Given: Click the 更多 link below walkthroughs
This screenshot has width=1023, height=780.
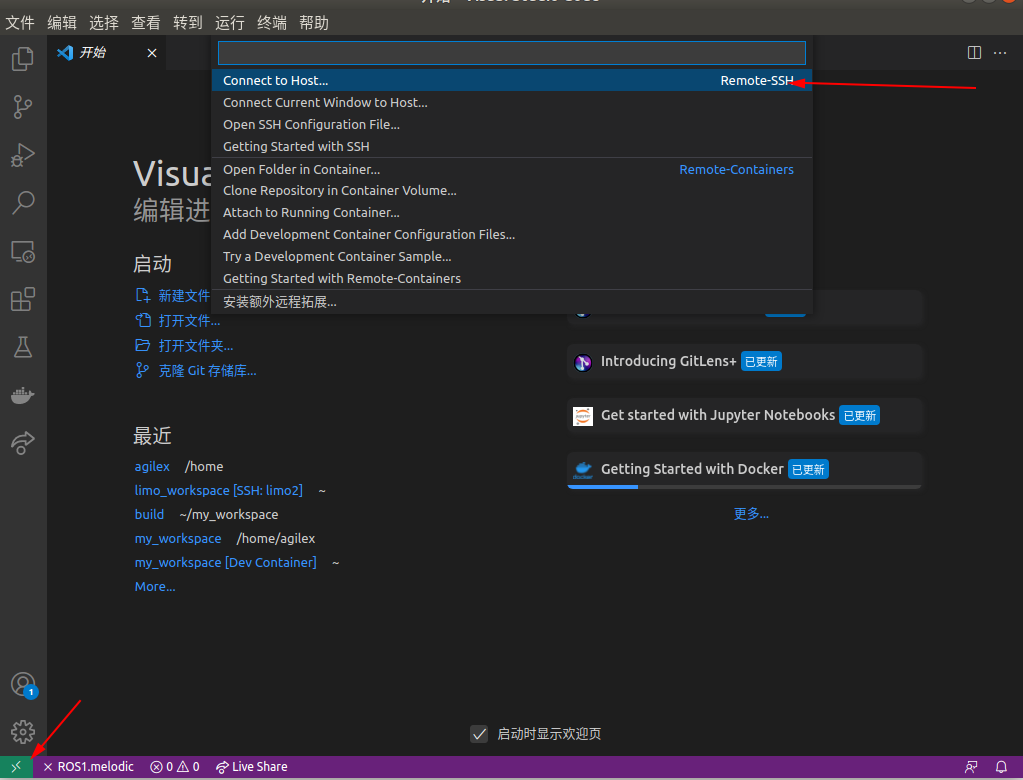Looking at the screenshot, I should pyautogui.click(x=750, y=513).
